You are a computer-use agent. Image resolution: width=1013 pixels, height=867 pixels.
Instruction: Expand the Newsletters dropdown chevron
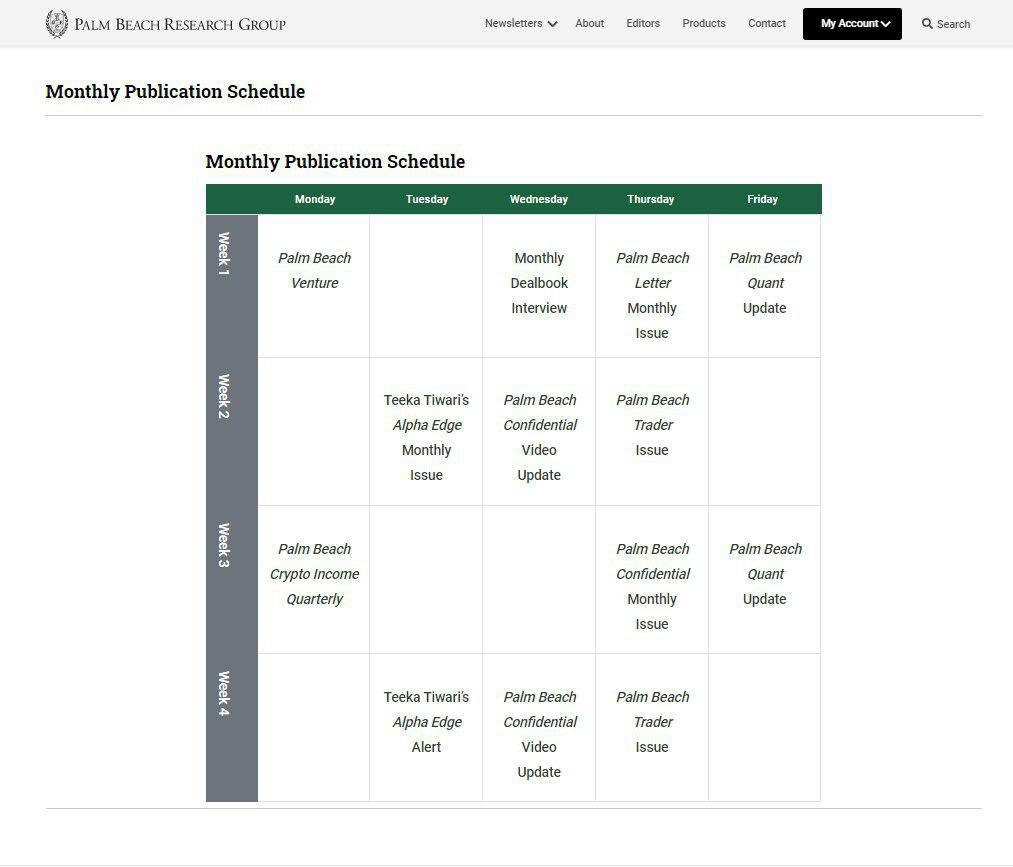point(552,24)
